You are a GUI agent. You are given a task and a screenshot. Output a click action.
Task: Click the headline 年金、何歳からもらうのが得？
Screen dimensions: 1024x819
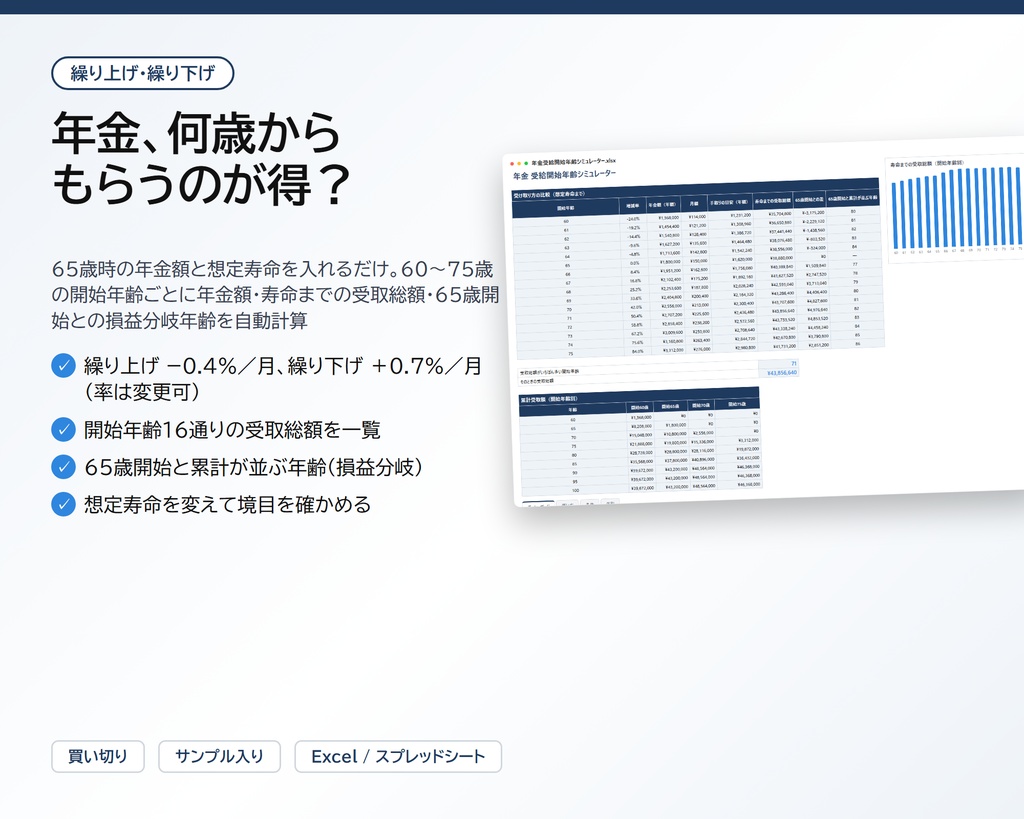click(x=201, y=159)
